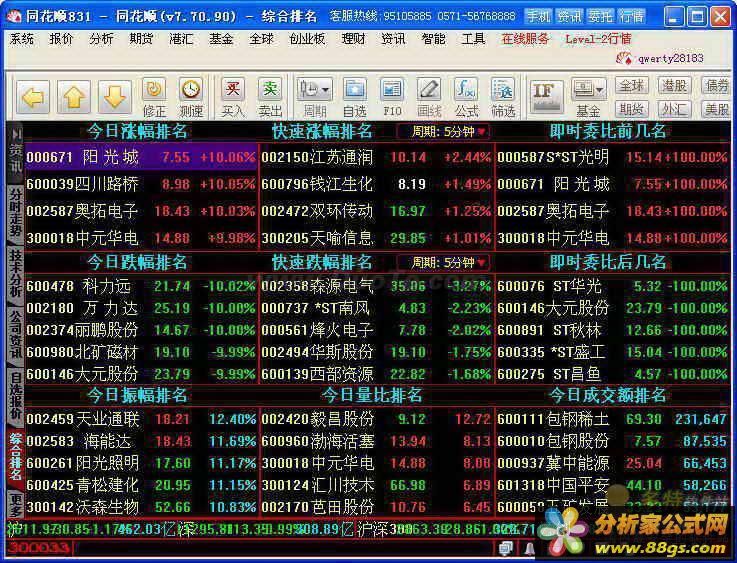Viewport: 737px width, 563px height.
Task: Switch to the 技术分析 sidebar tab
Action: tap(16, 273)
